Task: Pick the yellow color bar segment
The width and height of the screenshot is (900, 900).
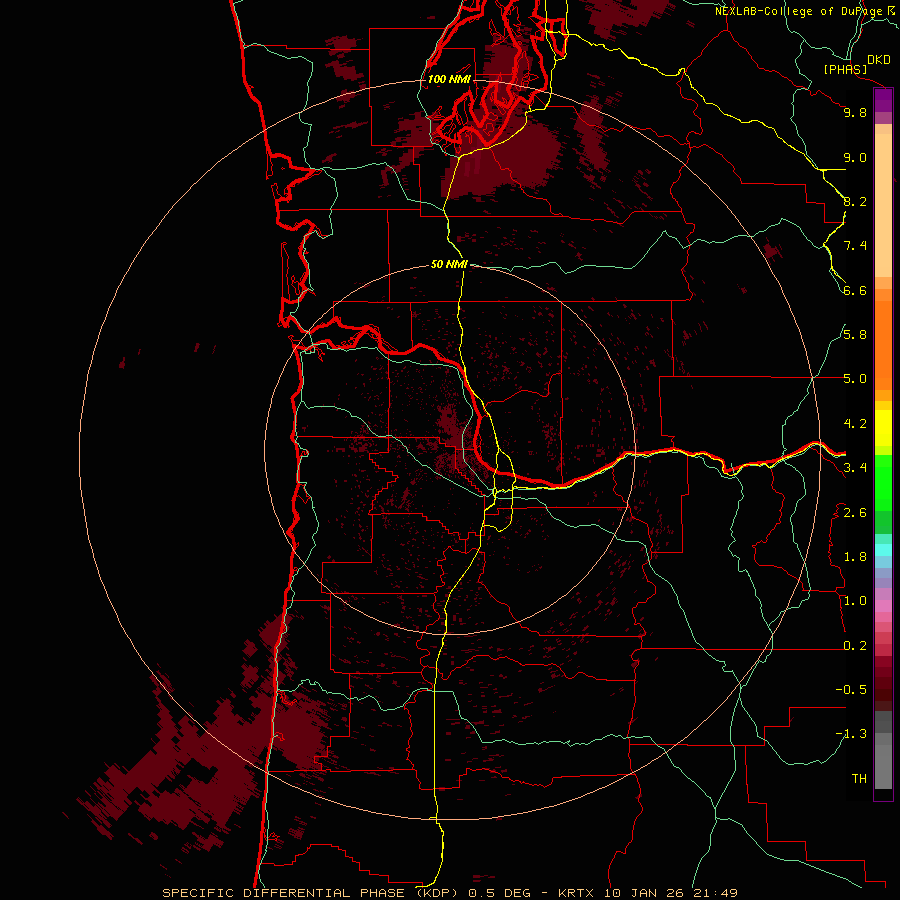Action: 883,428
